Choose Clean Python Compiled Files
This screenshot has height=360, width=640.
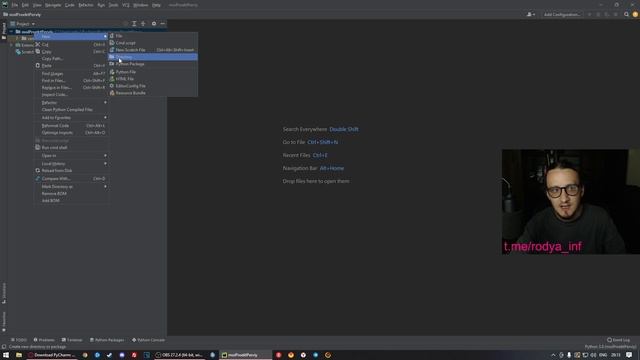click(x=71, y=110)
